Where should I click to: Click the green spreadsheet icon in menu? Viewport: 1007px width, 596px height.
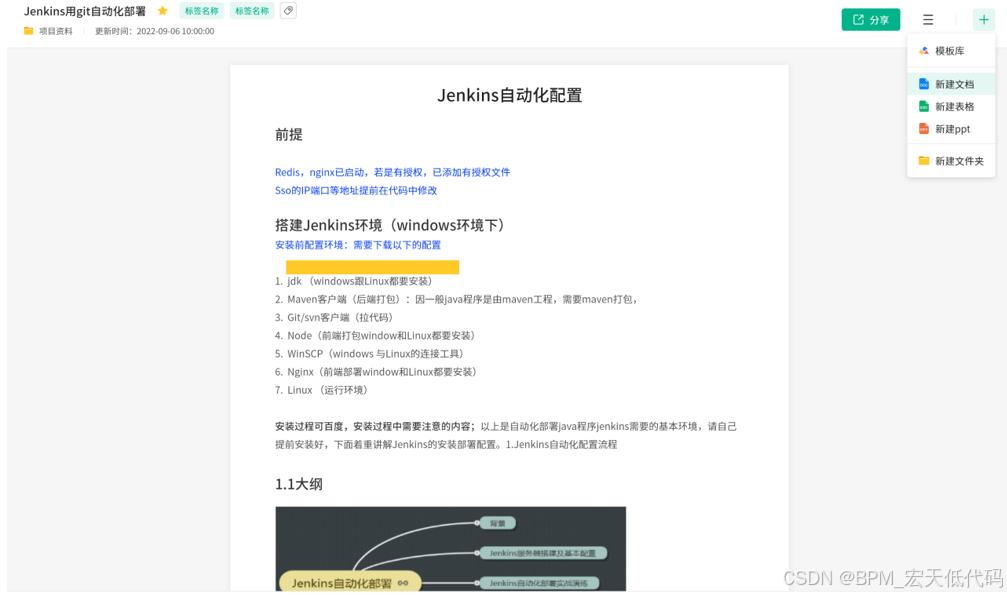(x=924, y=107)
